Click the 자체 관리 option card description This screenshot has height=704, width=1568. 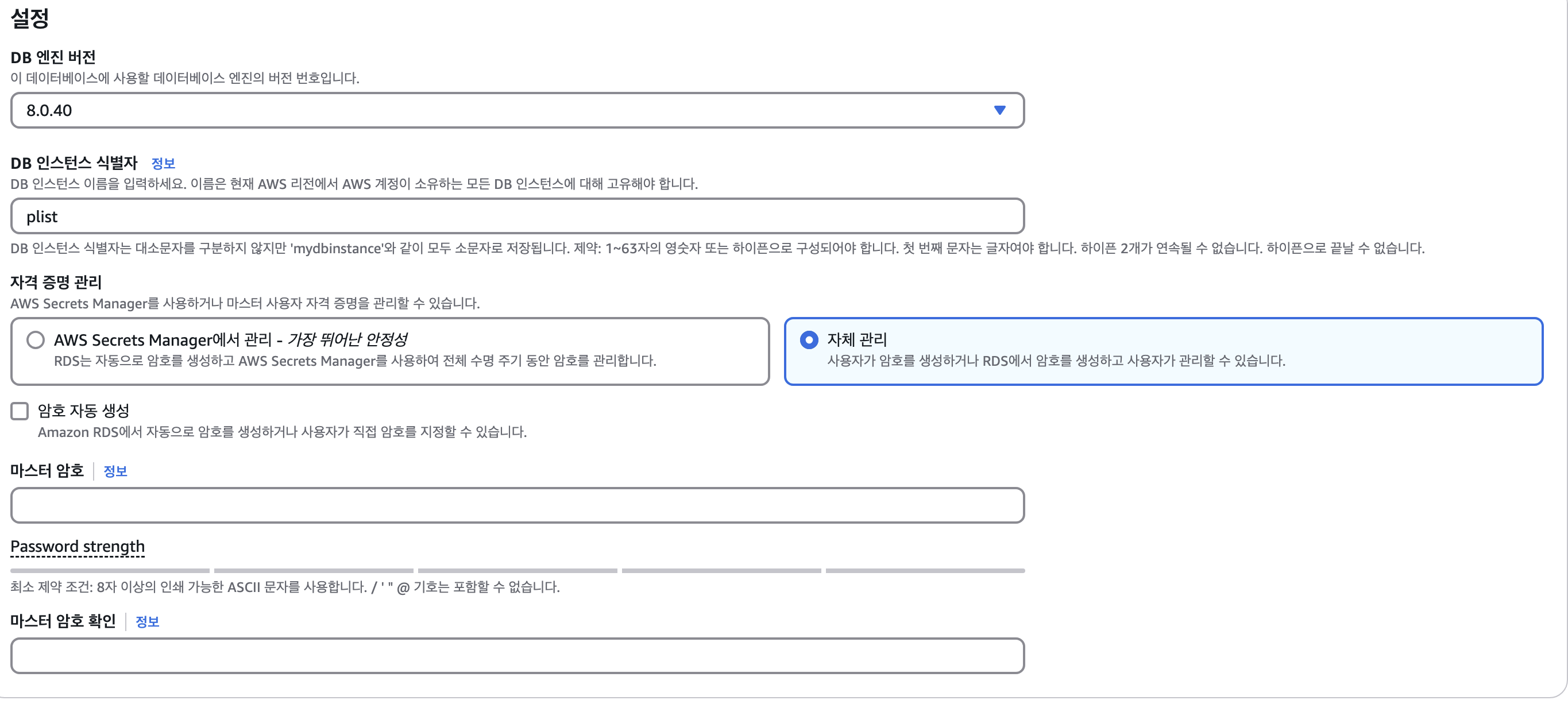click(1056, 361)
